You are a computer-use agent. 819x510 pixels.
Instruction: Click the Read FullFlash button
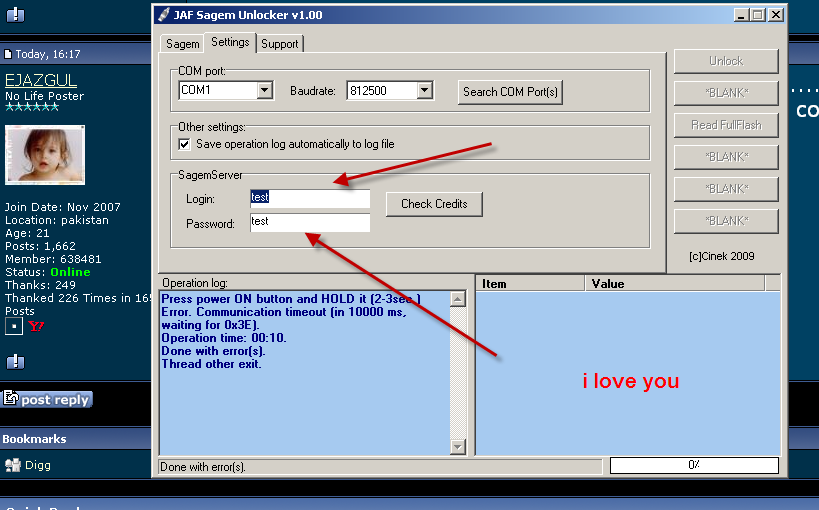tap(726, 125)
